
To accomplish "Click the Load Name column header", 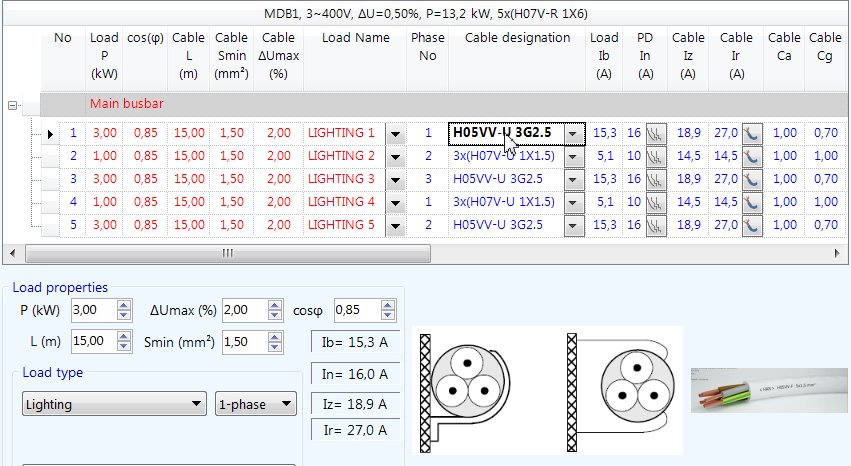I will (x=355, y=37).
